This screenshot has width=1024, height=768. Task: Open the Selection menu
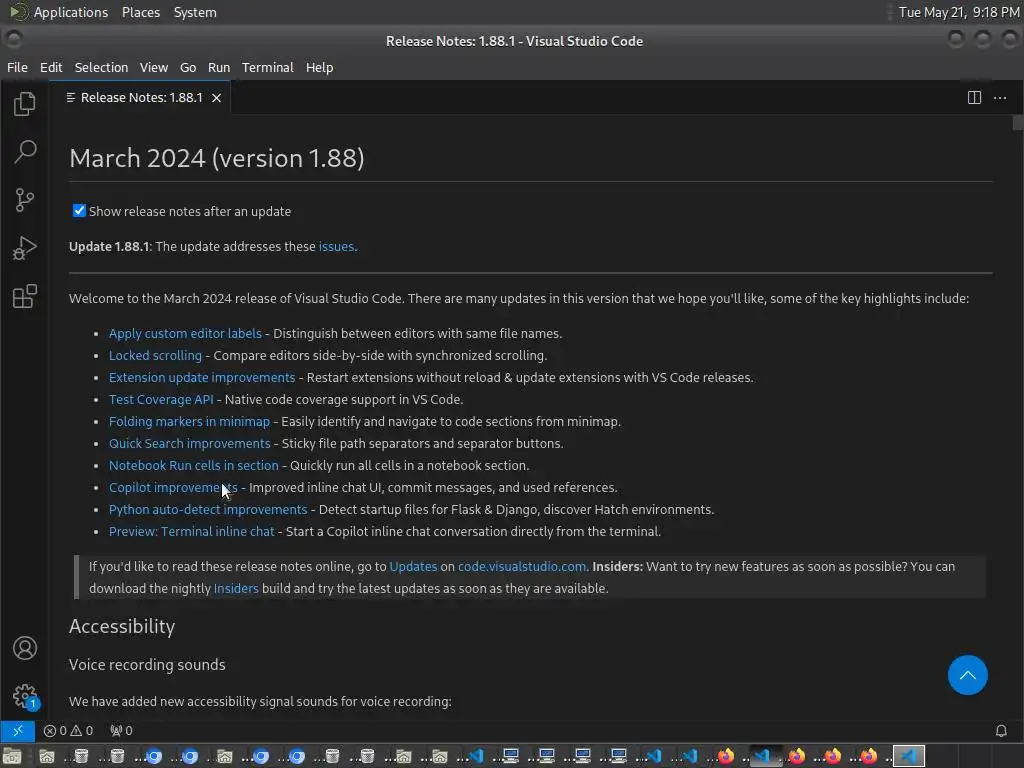point(101,67)
